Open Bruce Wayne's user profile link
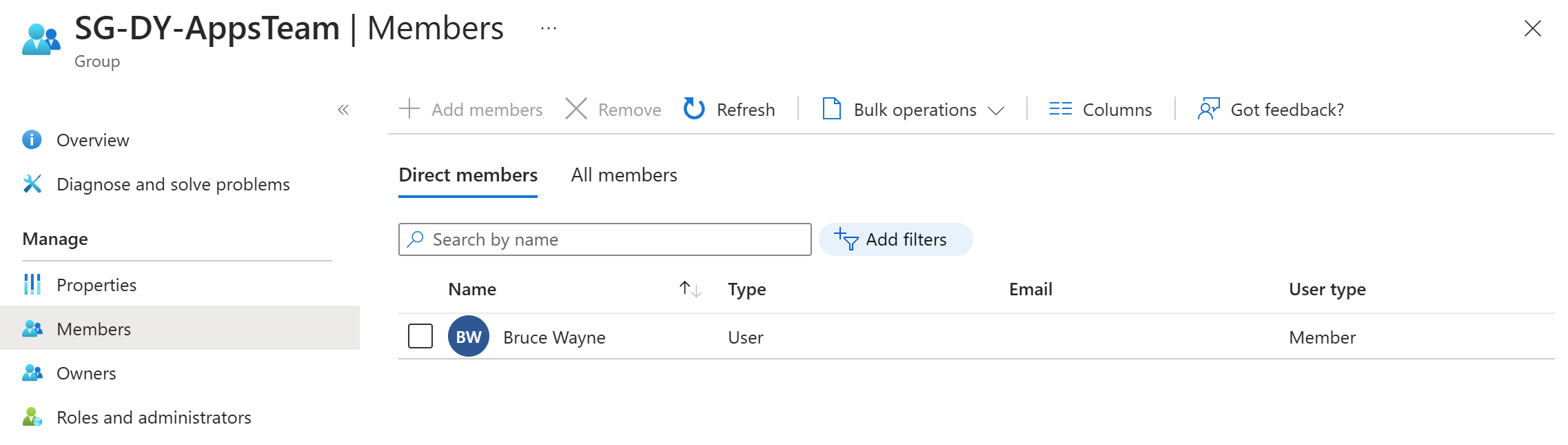Screen dimensions: 1568x445 point(554,337)
